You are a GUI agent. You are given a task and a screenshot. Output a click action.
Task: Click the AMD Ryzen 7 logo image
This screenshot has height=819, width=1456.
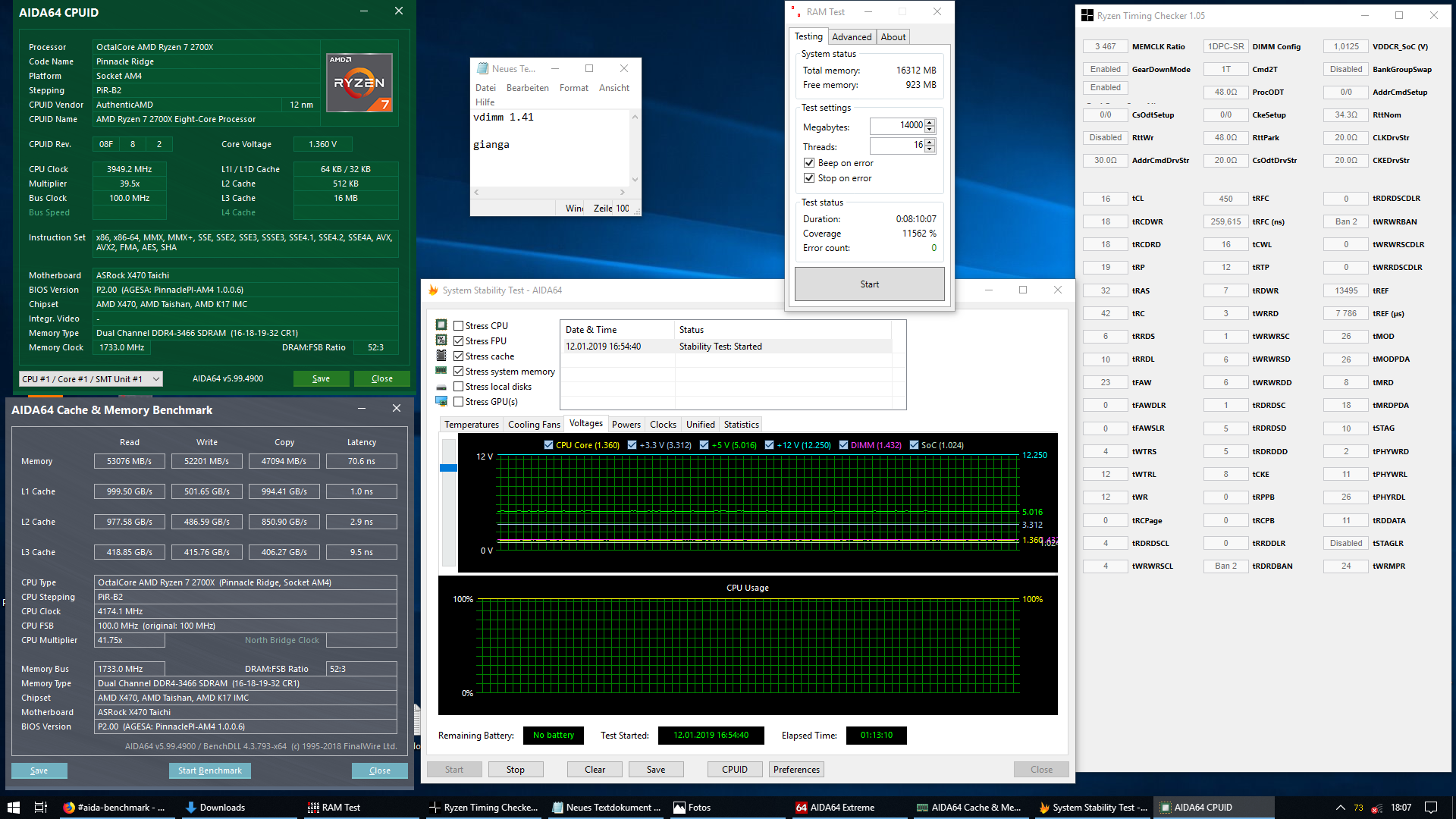[x=359, y=83]
